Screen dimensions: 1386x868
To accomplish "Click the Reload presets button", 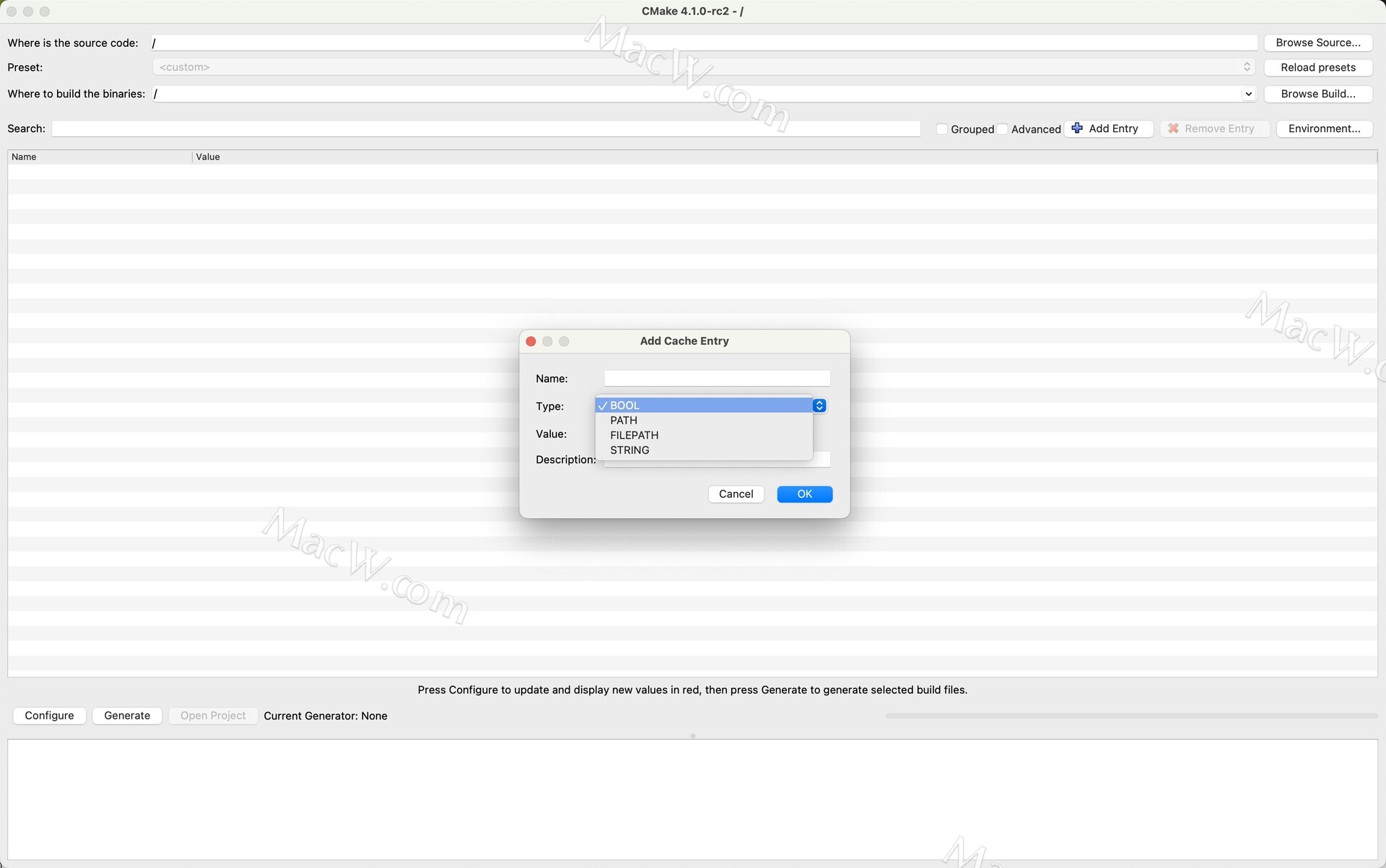I will coord(1318,67).
